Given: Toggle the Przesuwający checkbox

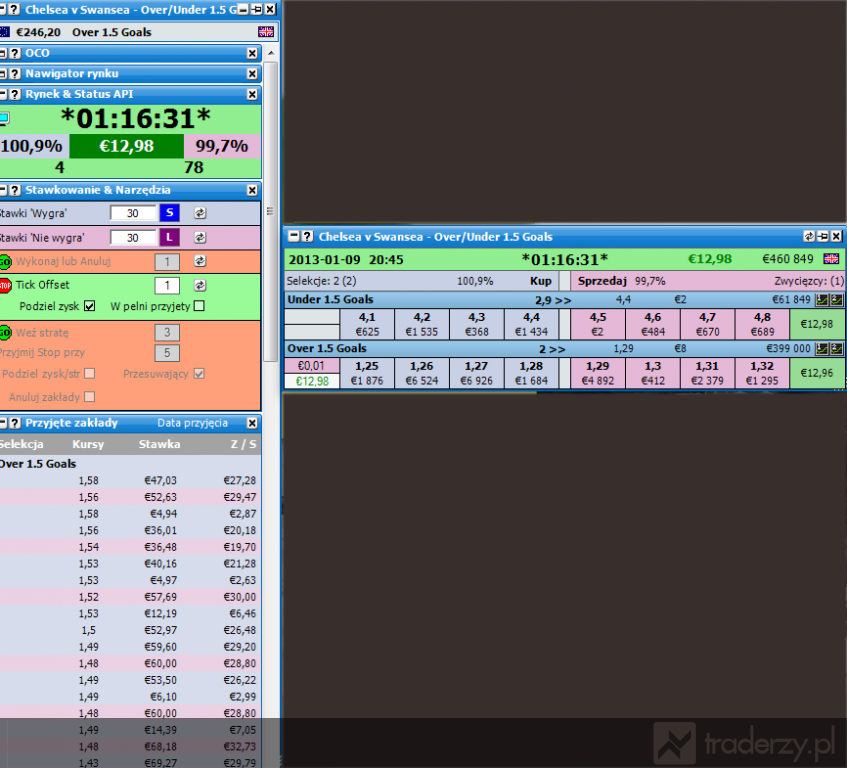Looking at the screenshot, I should 199,374.
